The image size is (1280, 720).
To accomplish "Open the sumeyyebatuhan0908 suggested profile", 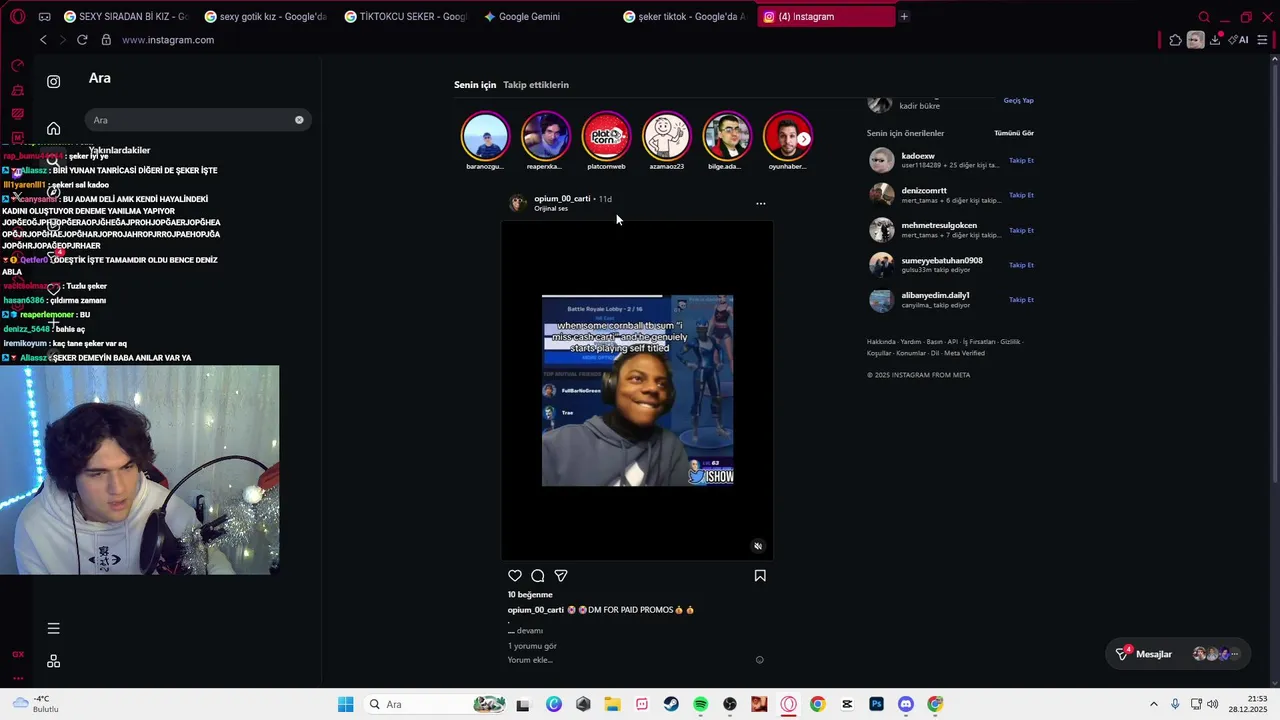I will pyautogui.click(x=942, y=261).
